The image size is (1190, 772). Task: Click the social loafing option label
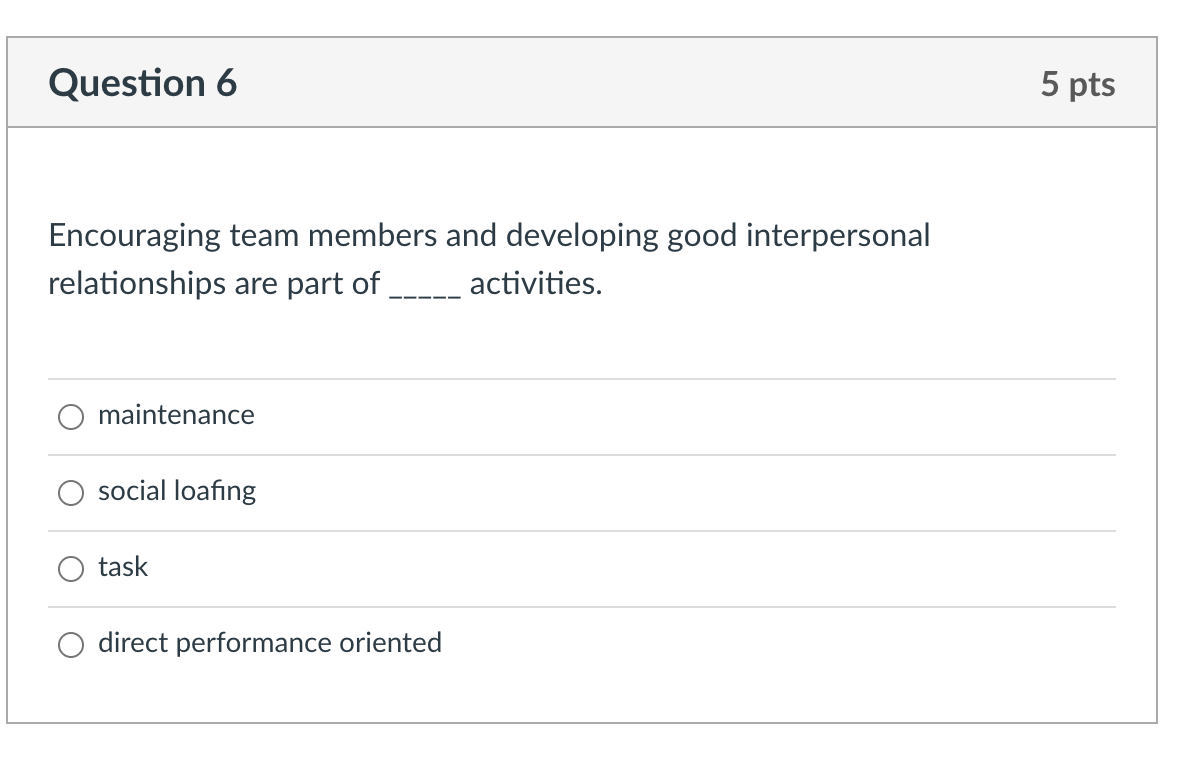(x=177, y=491)
